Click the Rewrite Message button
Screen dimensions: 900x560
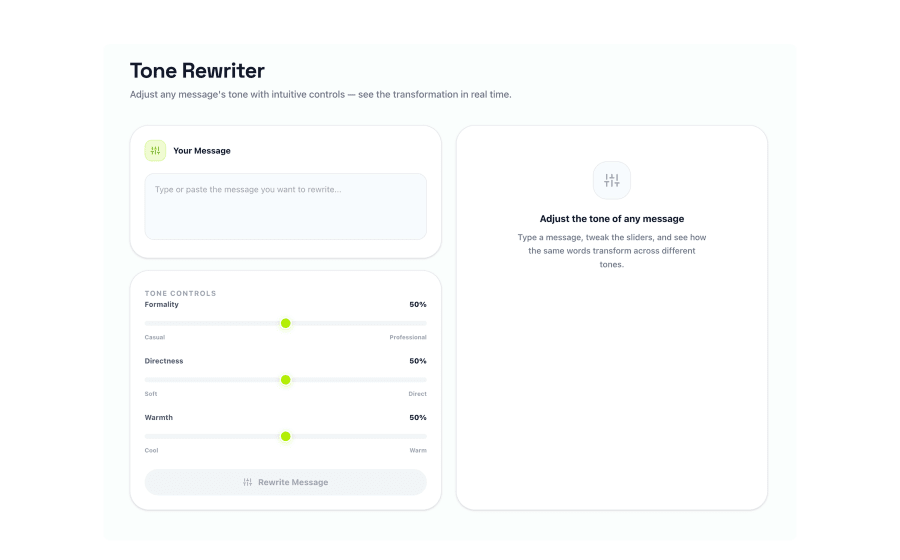click(285, 482)
